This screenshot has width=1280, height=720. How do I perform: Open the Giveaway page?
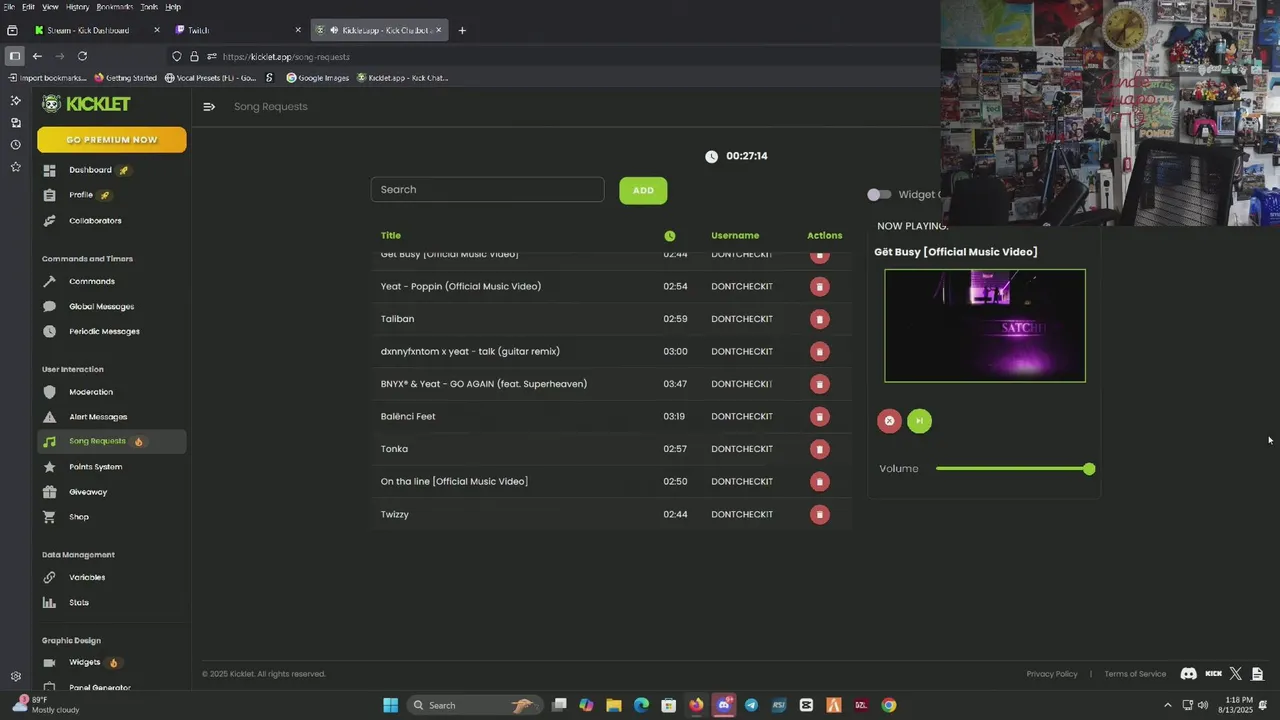[x=112, y=492]
